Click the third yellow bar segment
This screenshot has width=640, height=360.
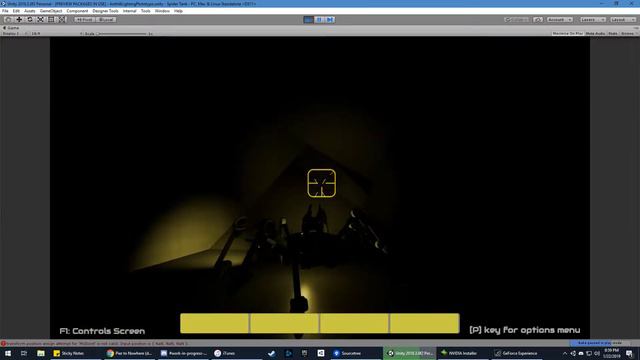354,323
